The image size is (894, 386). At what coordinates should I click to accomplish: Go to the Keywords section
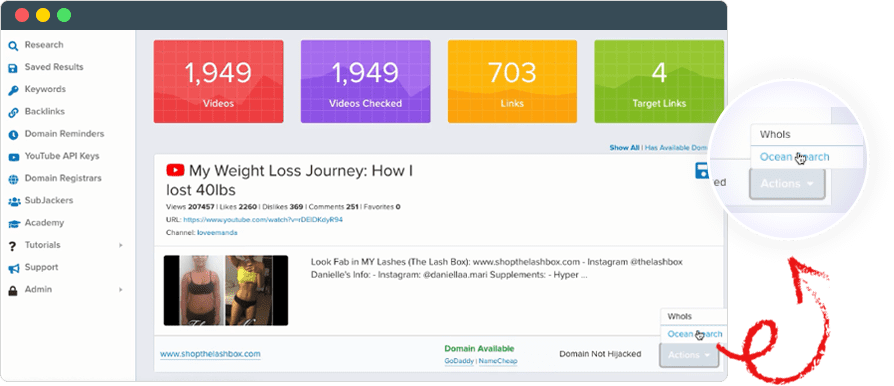tap(45, 90)
